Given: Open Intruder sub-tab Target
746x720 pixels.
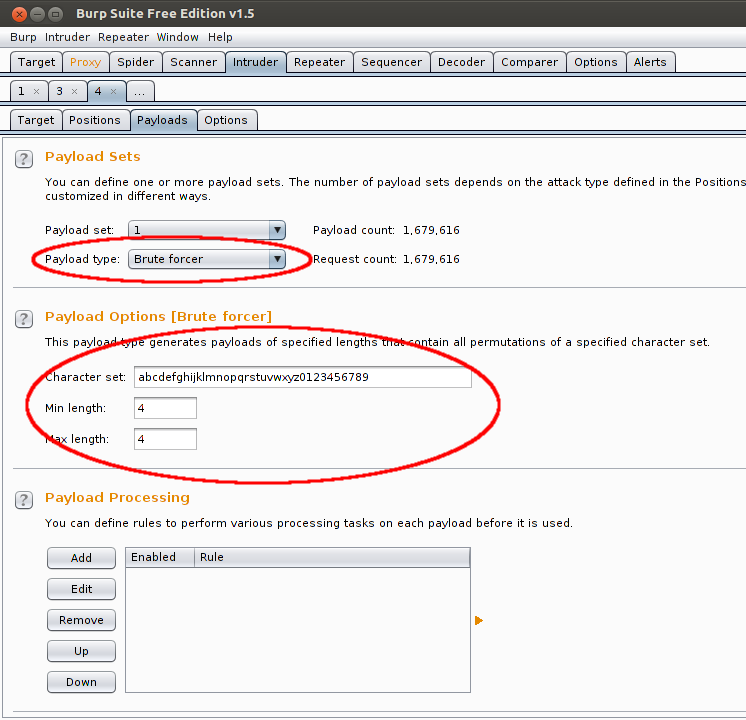Looking at the screenshot, I should coord(36,120).
